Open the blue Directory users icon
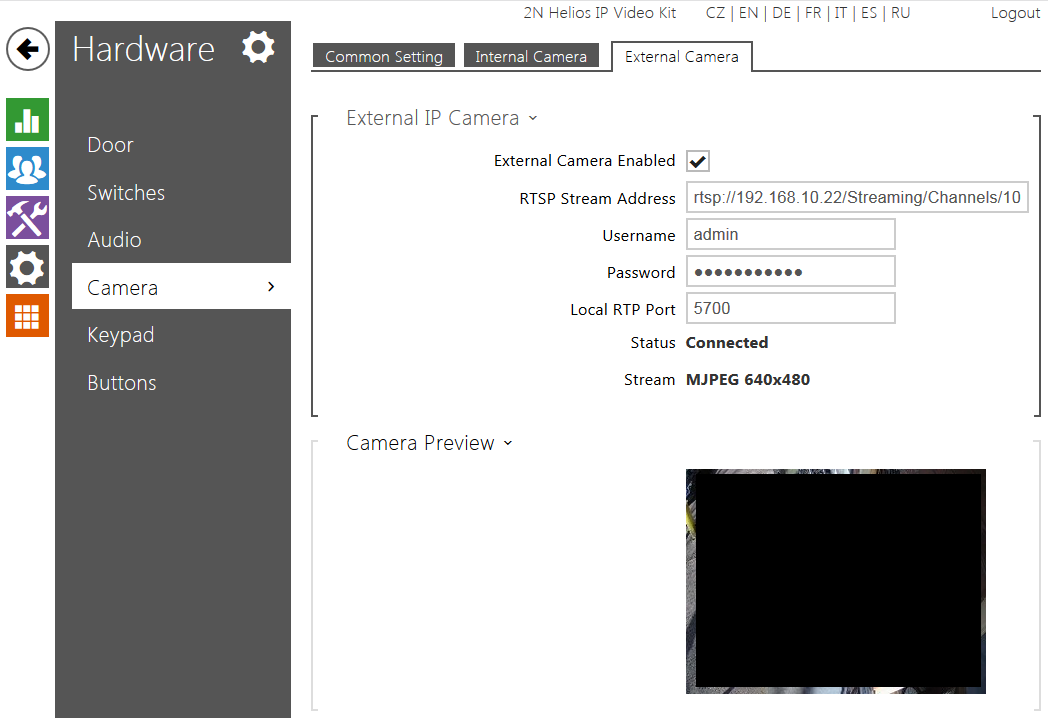Screen dimensions: 1048x718 point(27,168)
